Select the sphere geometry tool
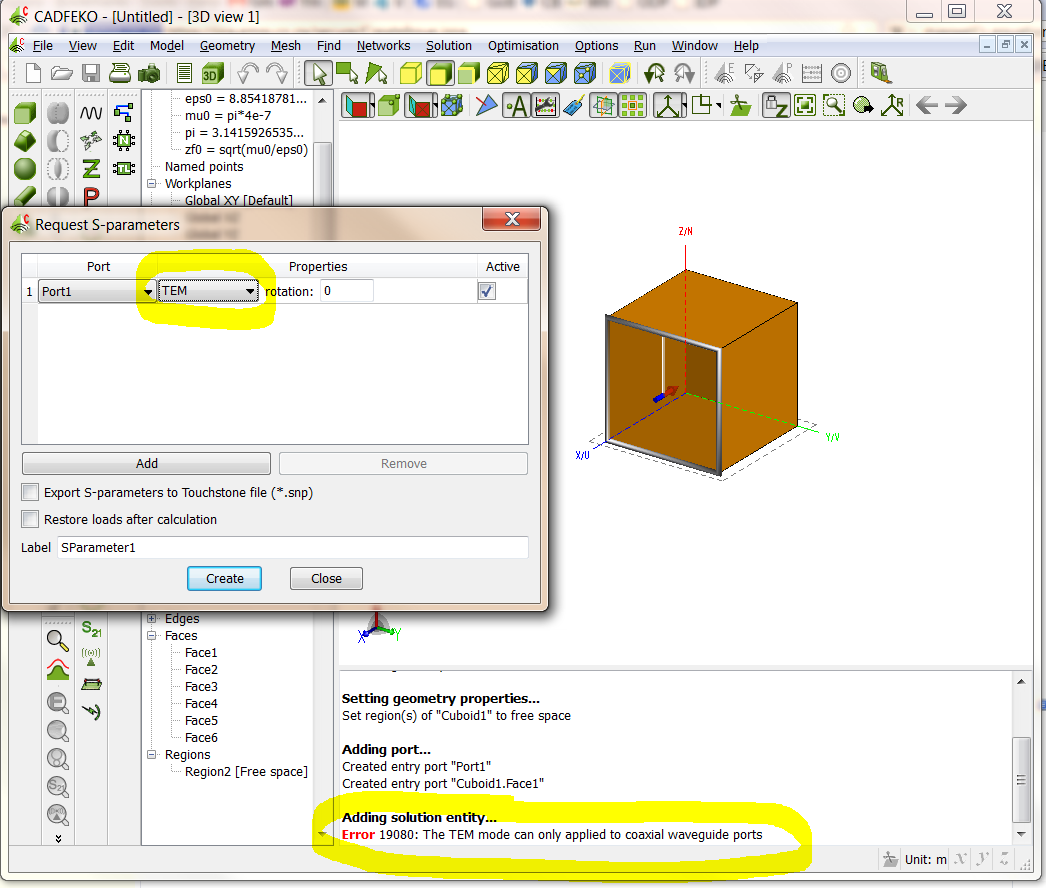Image resolution: width=1046 pixels, height=888 pixels. 25,168
